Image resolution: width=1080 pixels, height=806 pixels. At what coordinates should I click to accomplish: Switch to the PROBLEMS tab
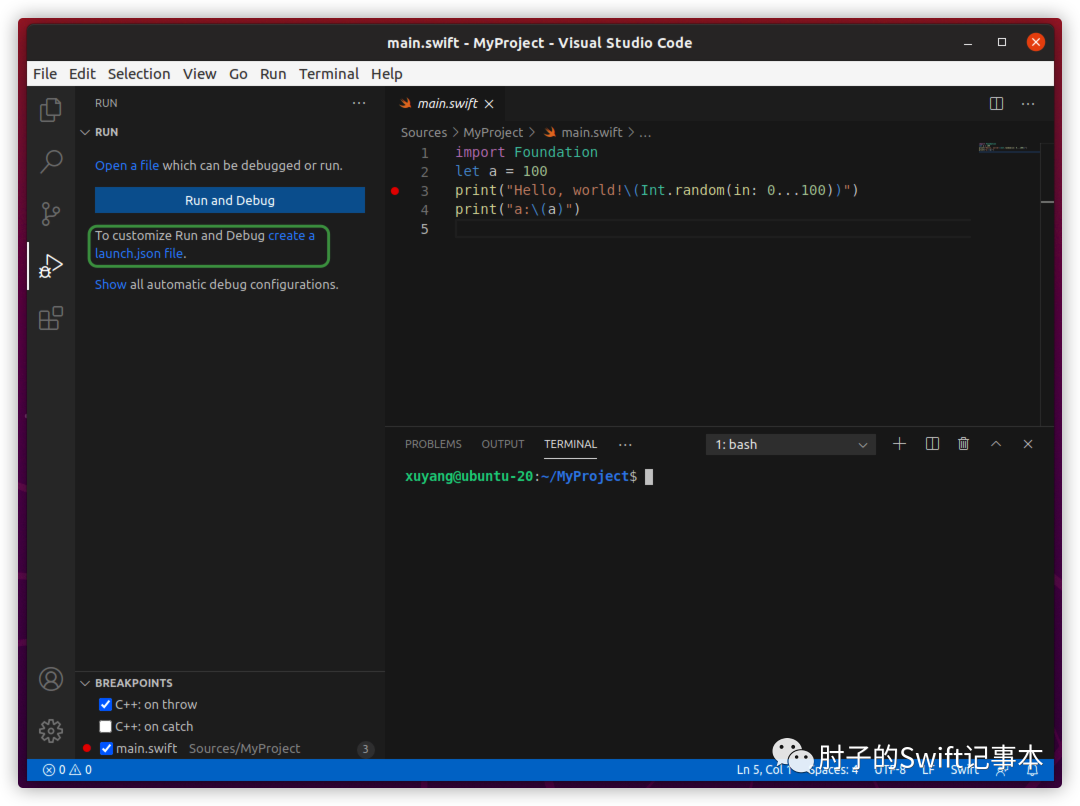(433, 444)
